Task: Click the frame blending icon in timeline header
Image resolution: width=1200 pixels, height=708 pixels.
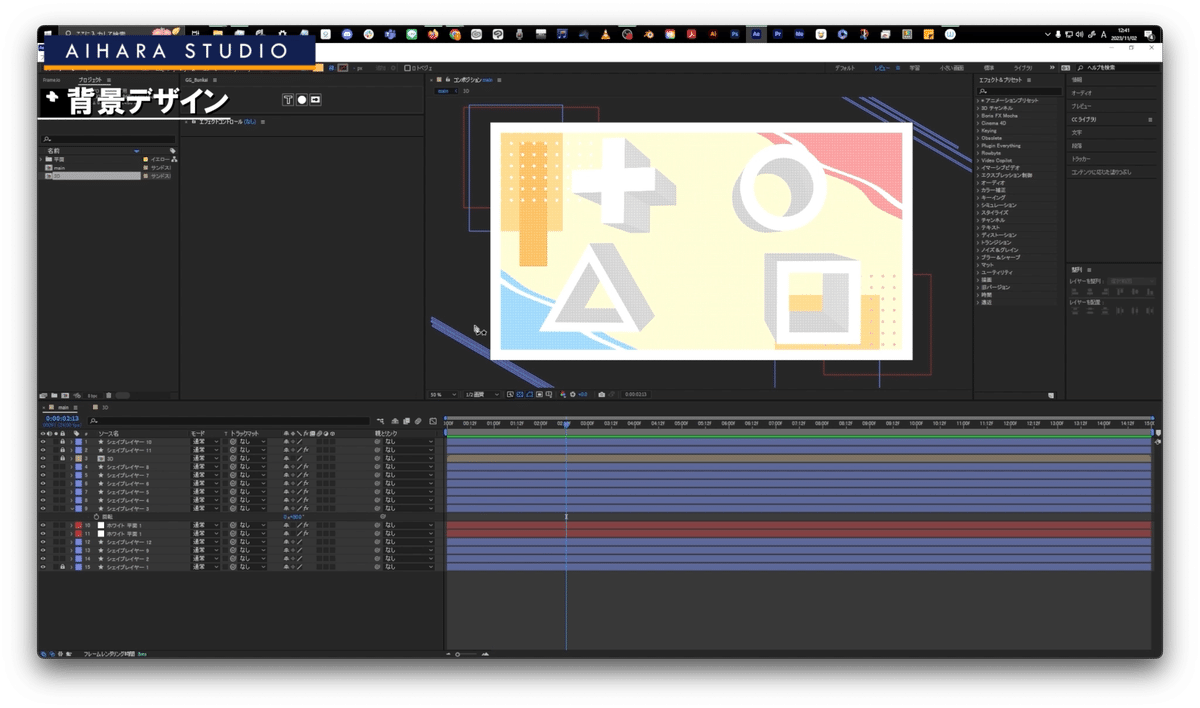Action: tap(405, 421)
